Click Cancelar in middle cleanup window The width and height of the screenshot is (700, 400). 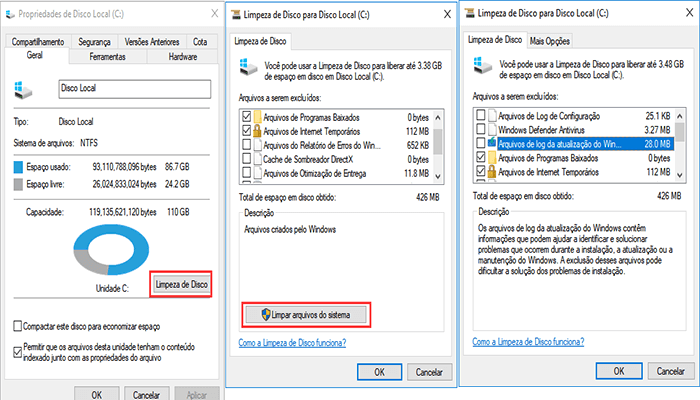click(429, 372)
